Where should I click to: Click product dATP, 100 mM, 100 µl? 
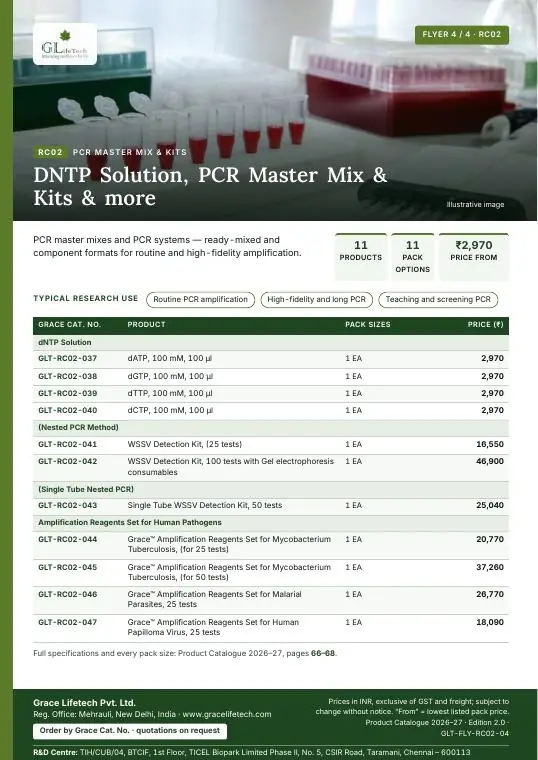point(170,359)
